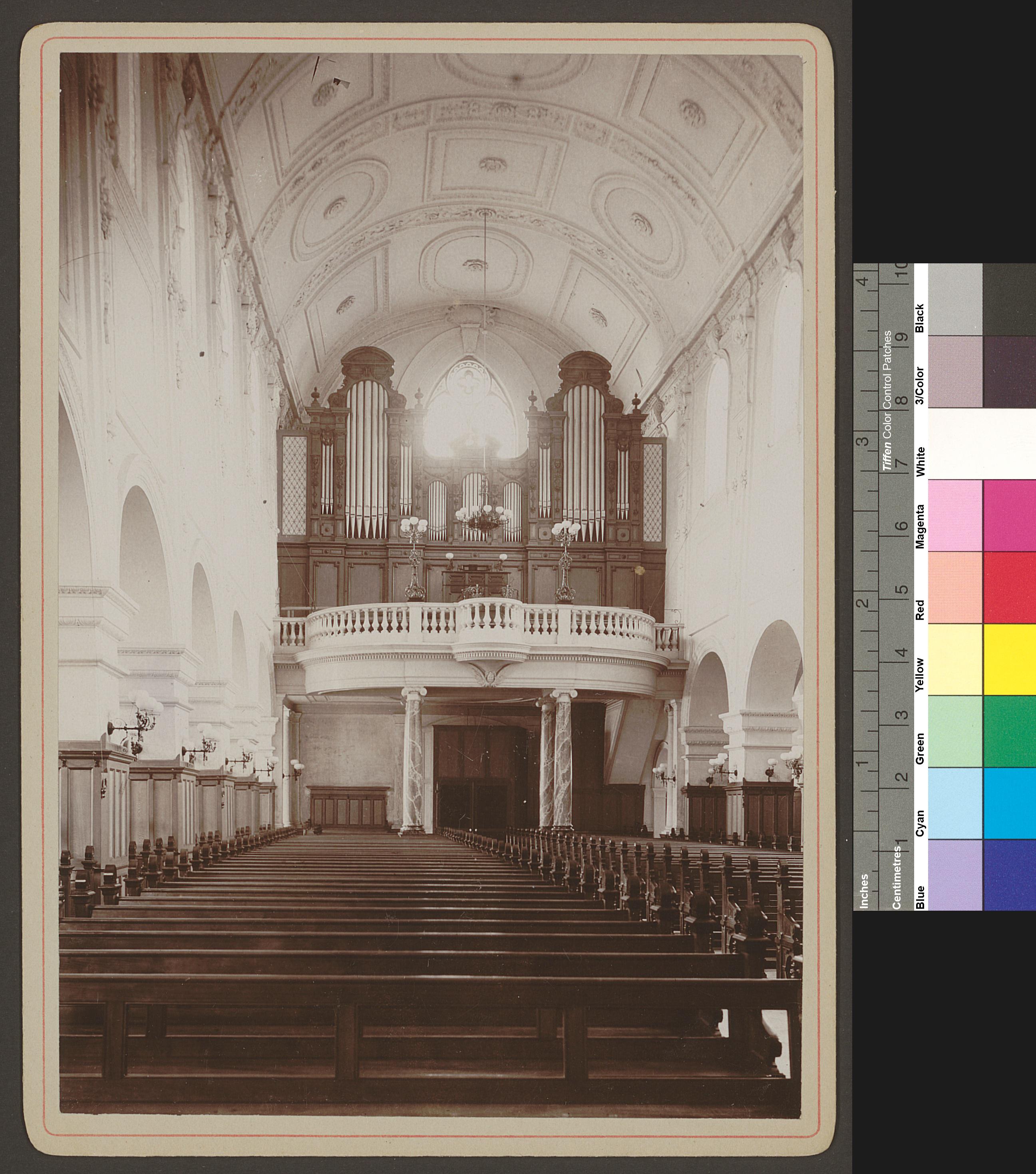This screenshot has width=1036, height=1174.
Task: Click the "White" patch label
Action: 920,461
